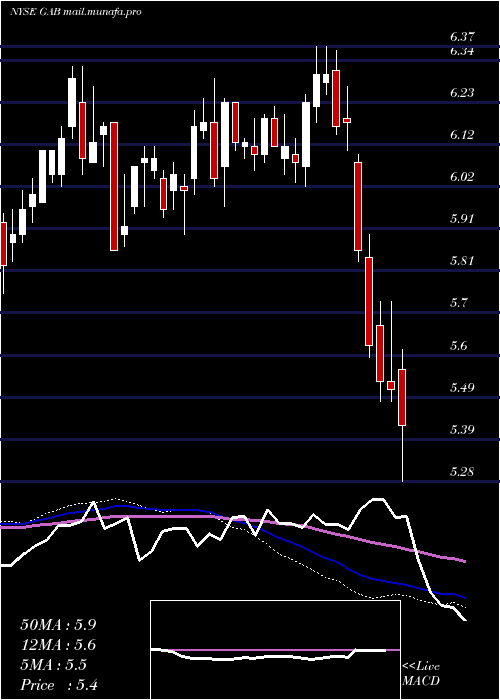The width and height of the screenshot is (500, 700).
Task: Click the '50MA : 5.9' reading
Action: point(58,625)
